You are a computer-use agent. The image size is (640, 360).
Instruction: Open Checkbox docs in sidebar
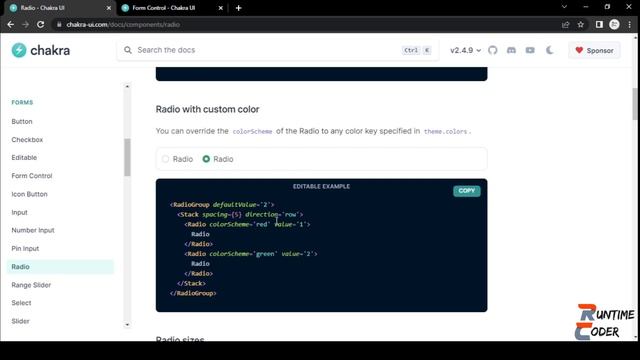tap(27, 140)
